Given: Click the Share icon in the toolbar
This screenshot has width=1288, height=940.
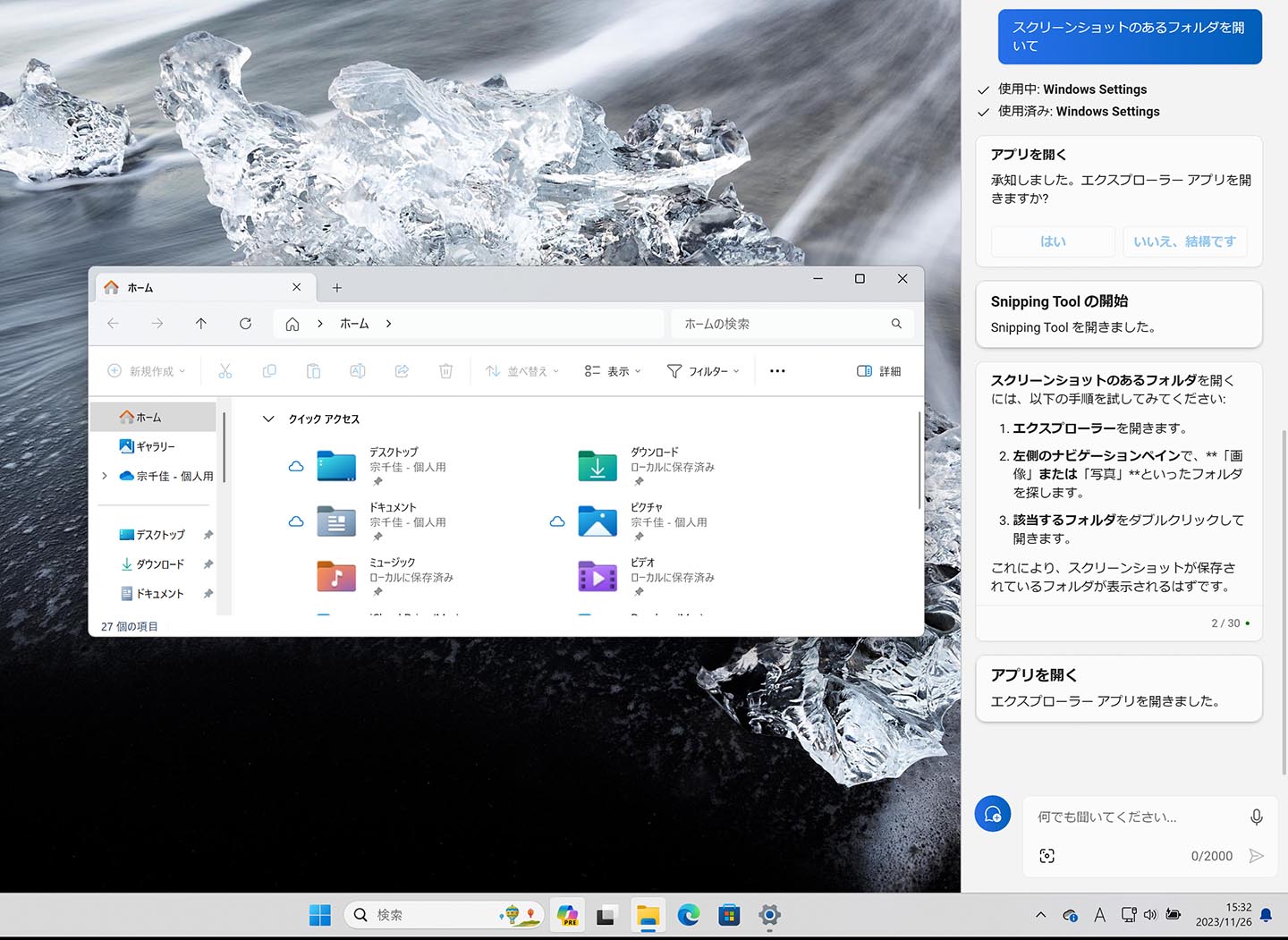Looking at the screenshot, I should pyautogui.click(x=402, y=370).
